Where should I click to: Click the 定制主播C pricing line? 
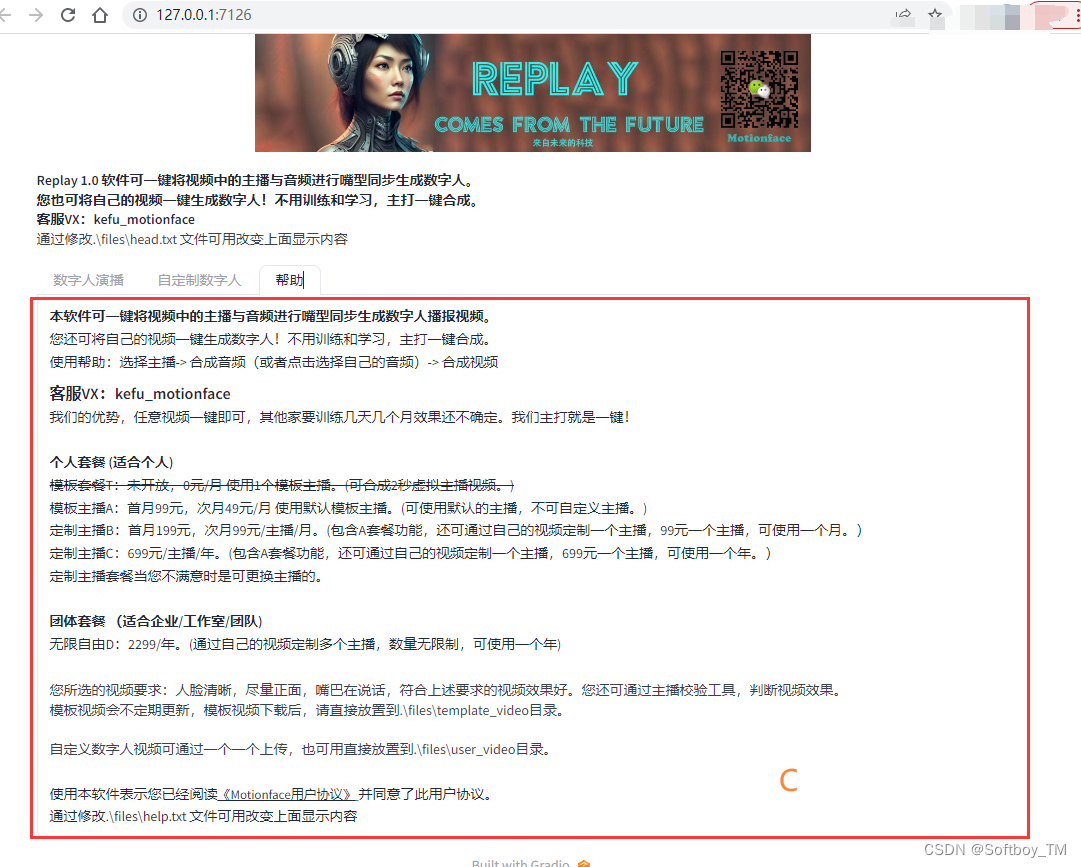[410, 553]
